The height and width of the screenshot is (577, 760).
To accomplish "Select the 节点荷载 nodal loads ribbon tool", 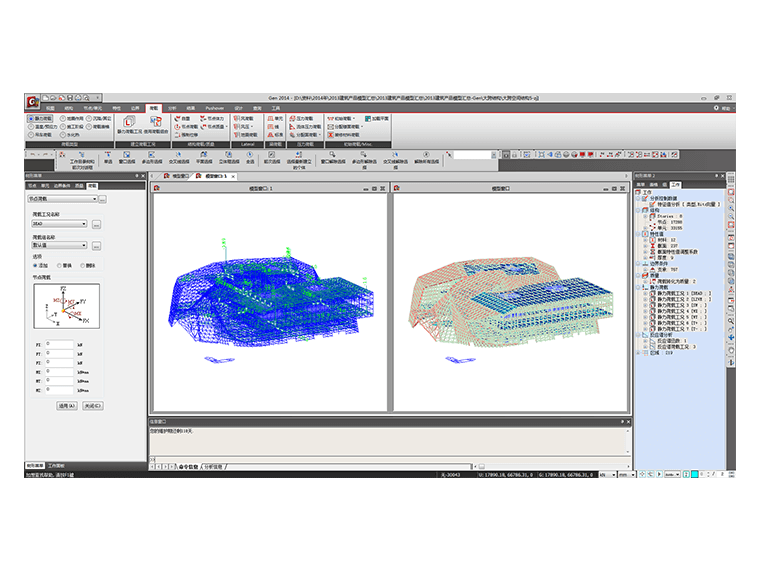I will pyautogui.click(x=186, y=127).
